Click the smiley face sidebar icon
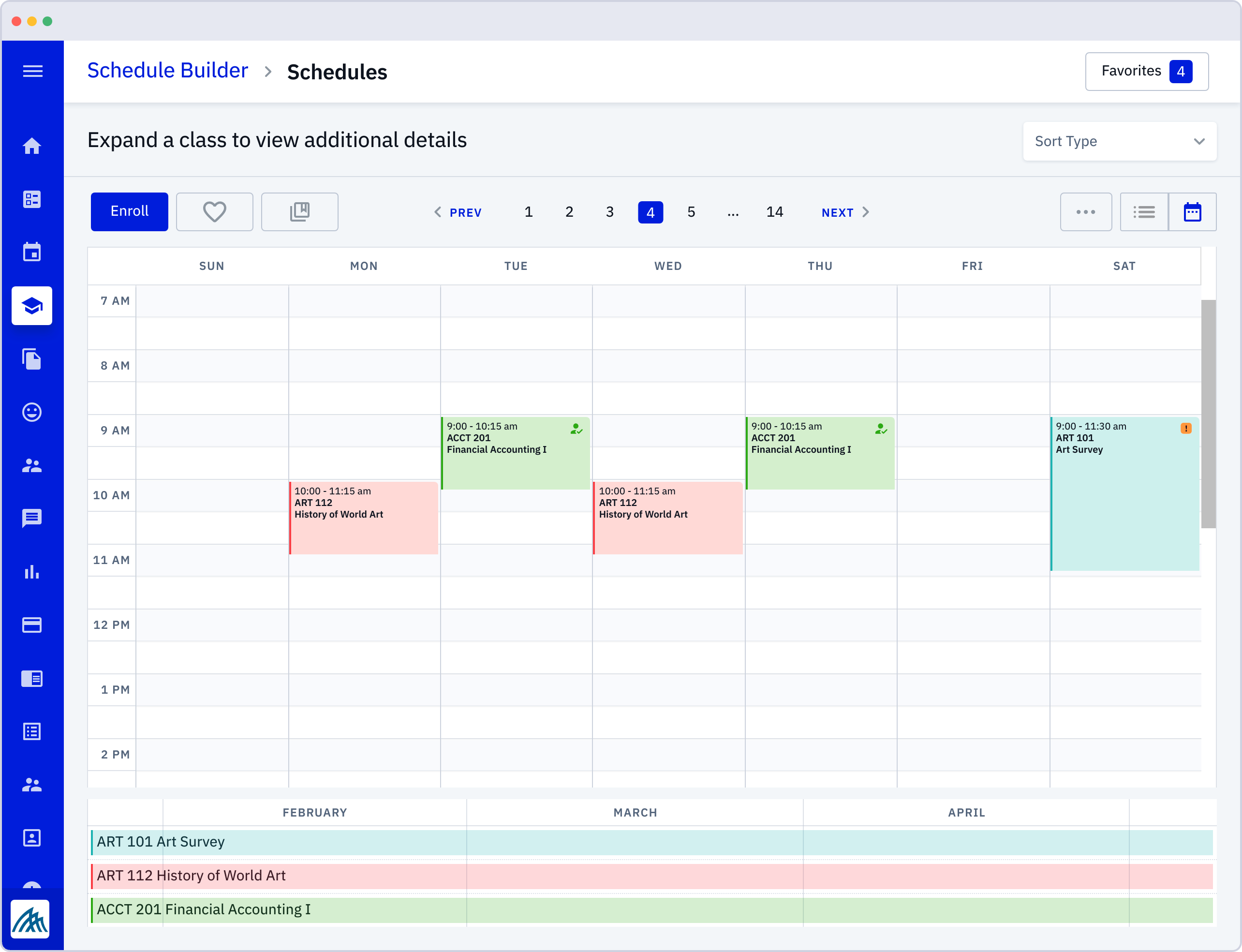This screenshot has width=1242, height=952. (32, 412)
